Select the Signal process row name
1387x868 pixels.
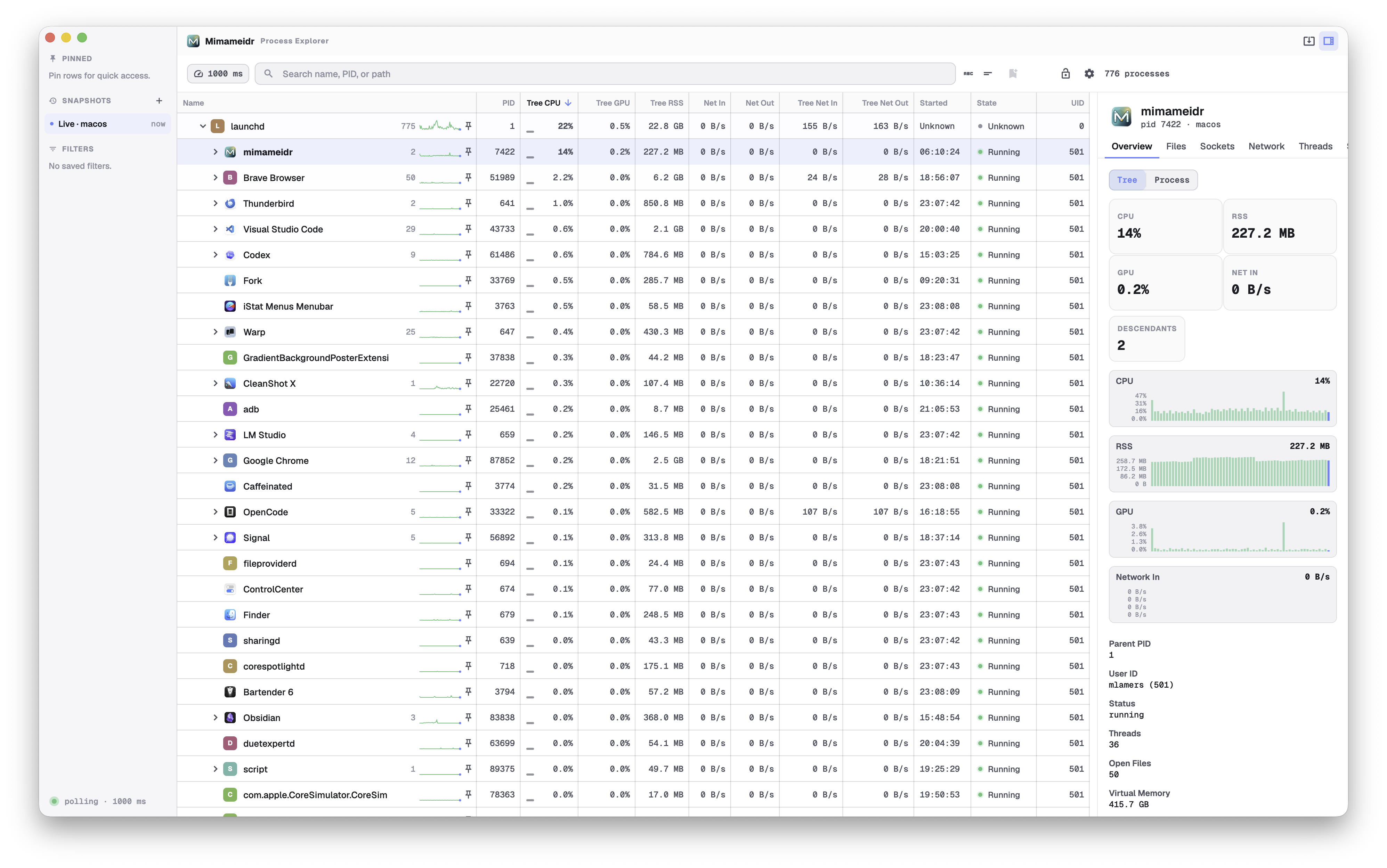(256, 538)
